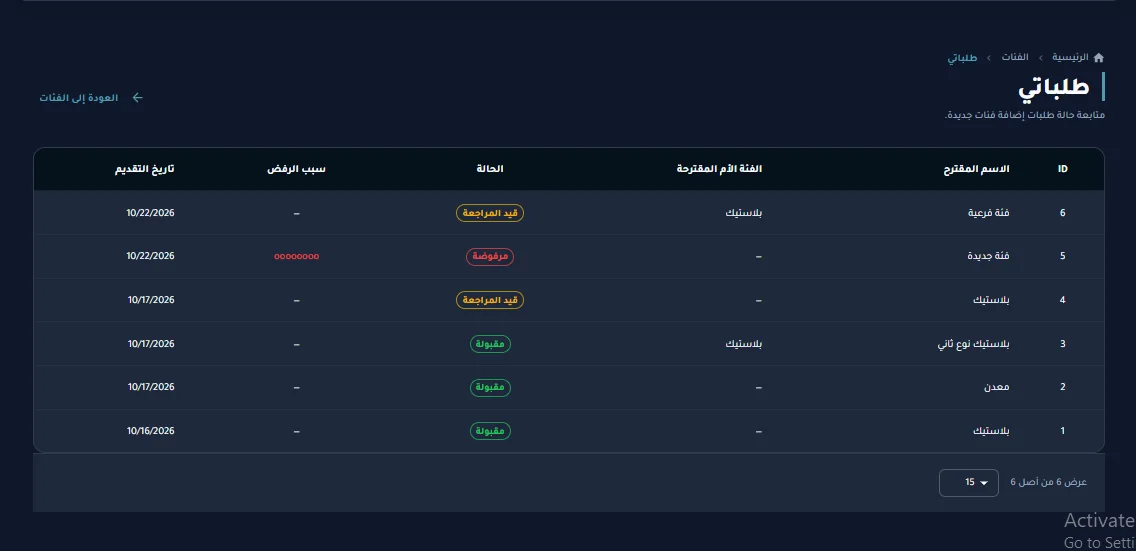This screenshot has width=1136, height=551.
Task: Click the مقبولة badge in row 3
Action: [x=490, y=344]
